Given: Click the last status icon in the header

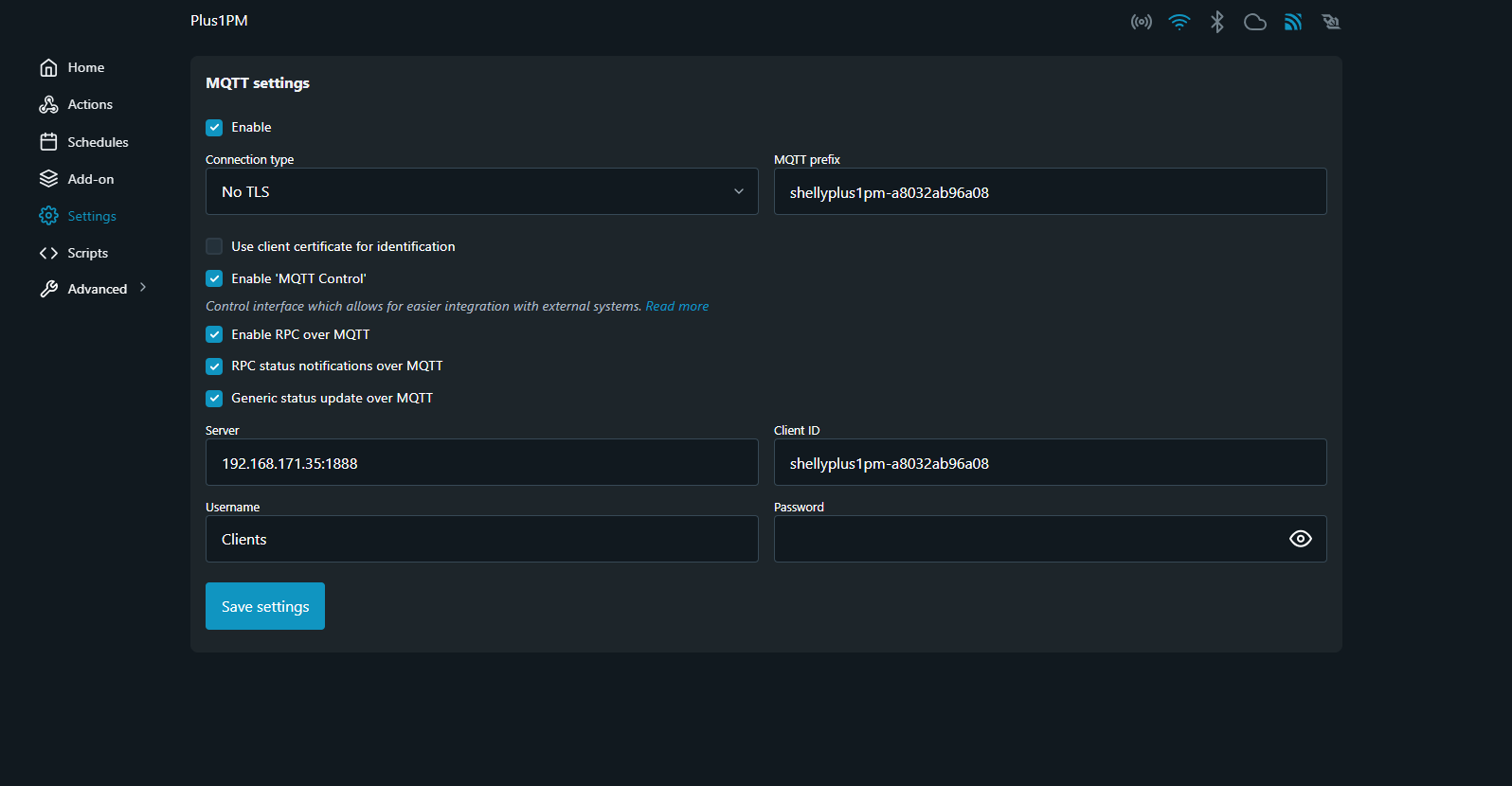Looking at the screenshot, I should pos(1331,22).
